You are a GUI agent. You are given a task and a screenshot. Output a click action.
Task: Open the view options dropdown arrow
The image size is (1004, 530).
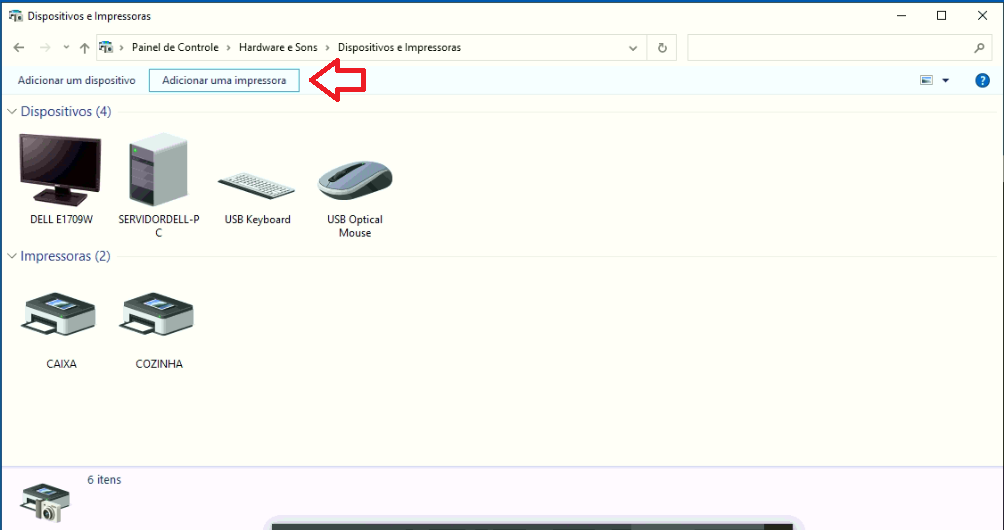point(946,81)
